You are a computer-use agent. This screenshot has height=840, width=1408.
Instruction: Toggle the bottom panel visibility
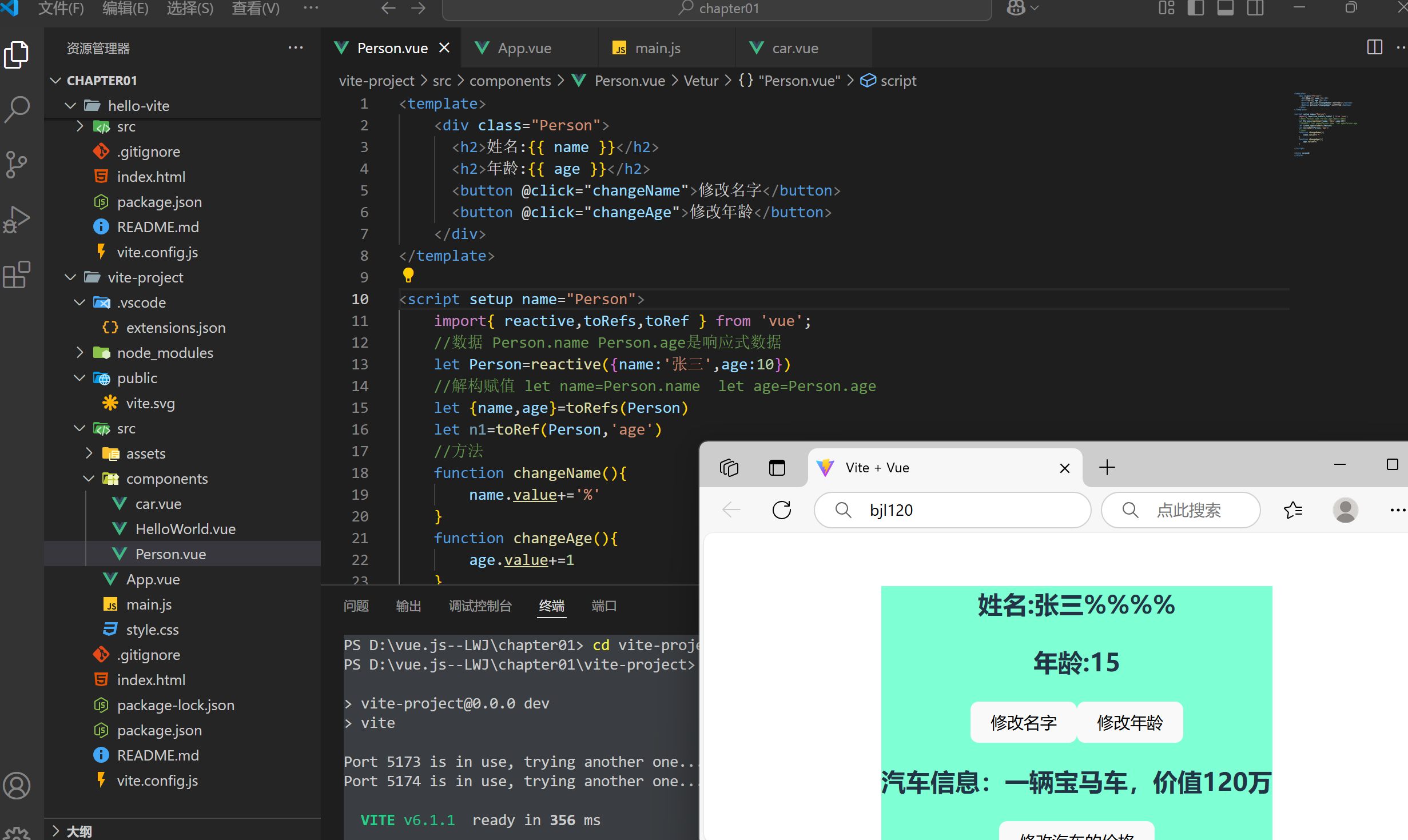coord(1225,8)
